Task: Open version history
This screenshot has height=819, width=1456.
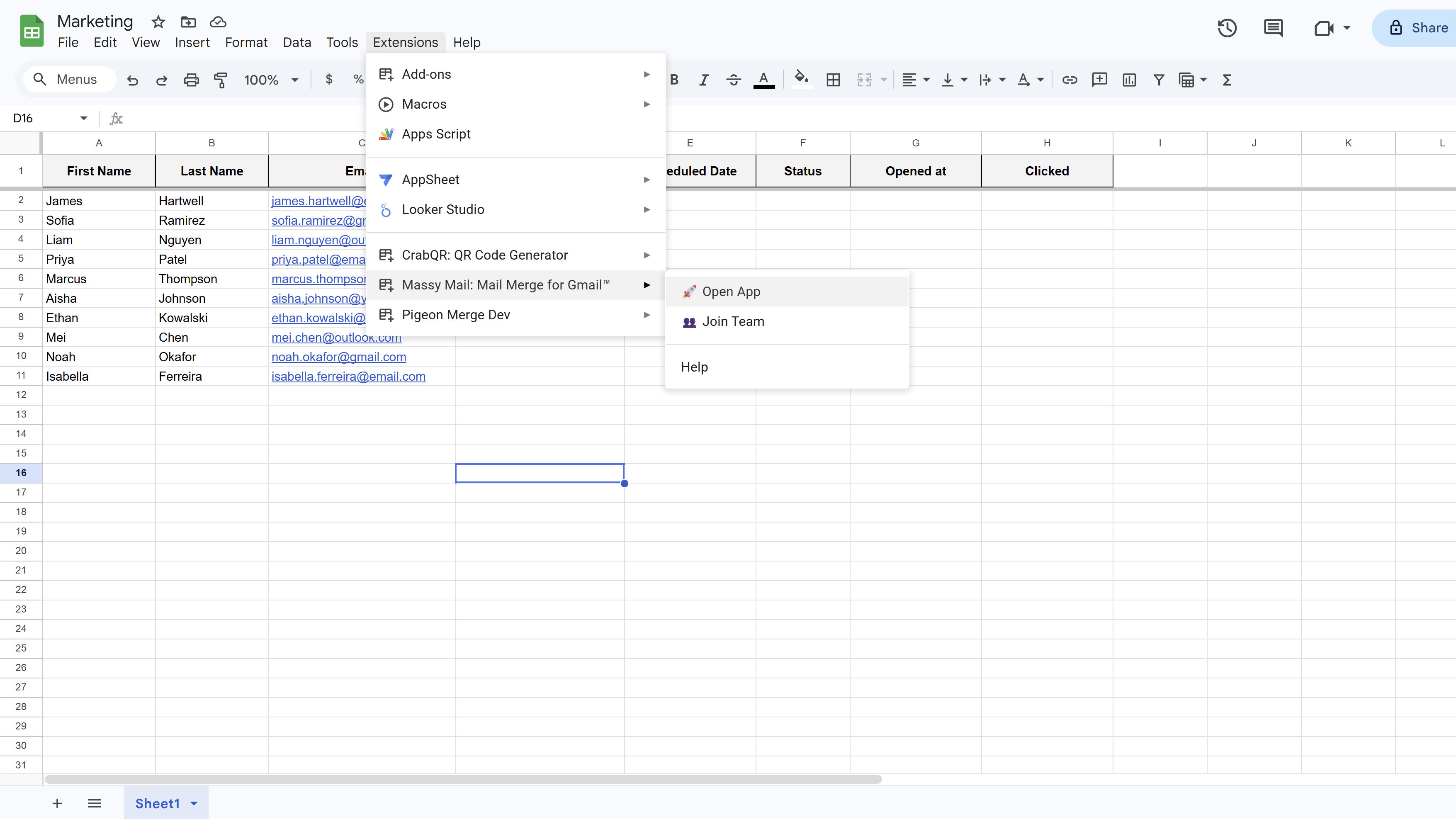Action: (x=1227, y=28)
